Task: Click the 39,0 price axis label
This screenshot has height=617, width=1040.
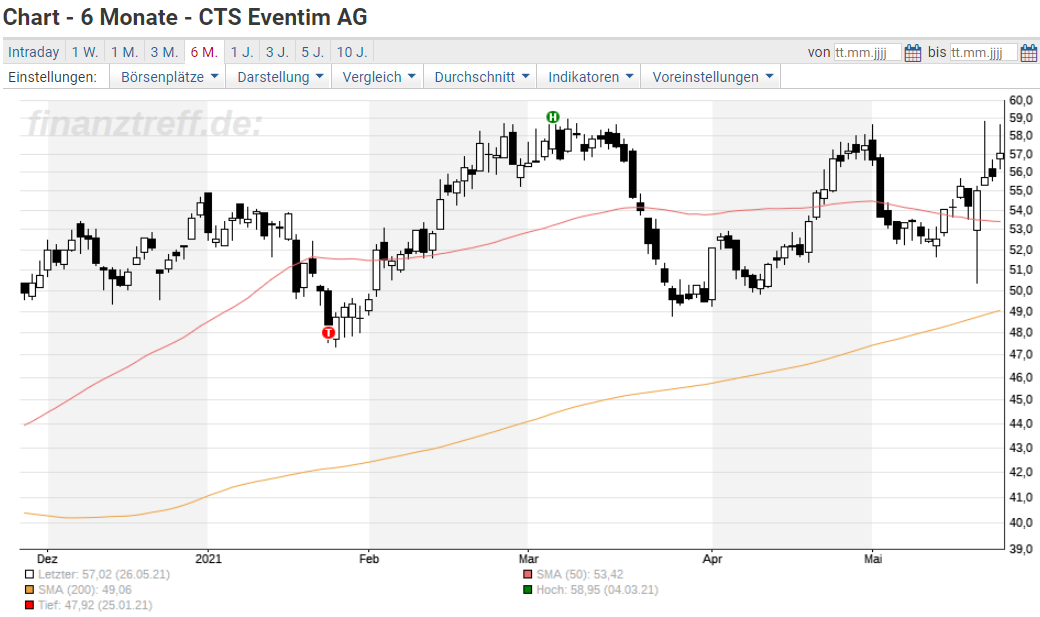Action: point(1021,549)
